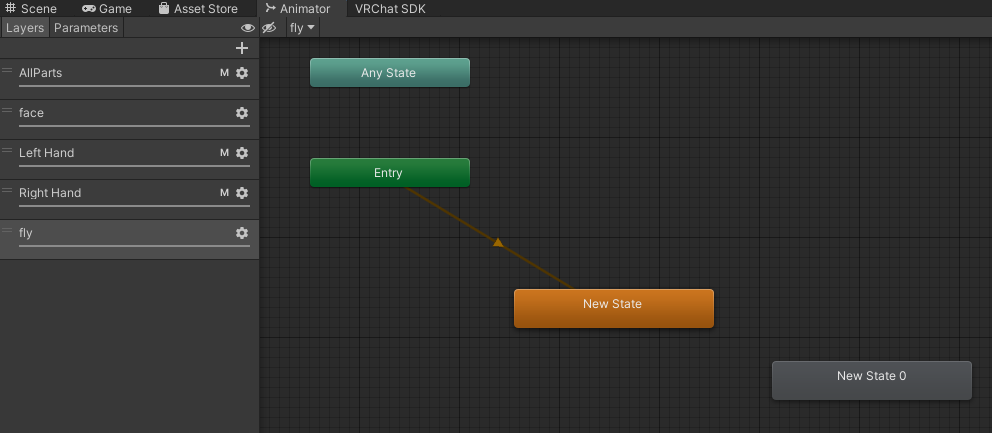
Task: Add a new layer with plus icon
Action: pyautogui.click(x=242, y=48)
